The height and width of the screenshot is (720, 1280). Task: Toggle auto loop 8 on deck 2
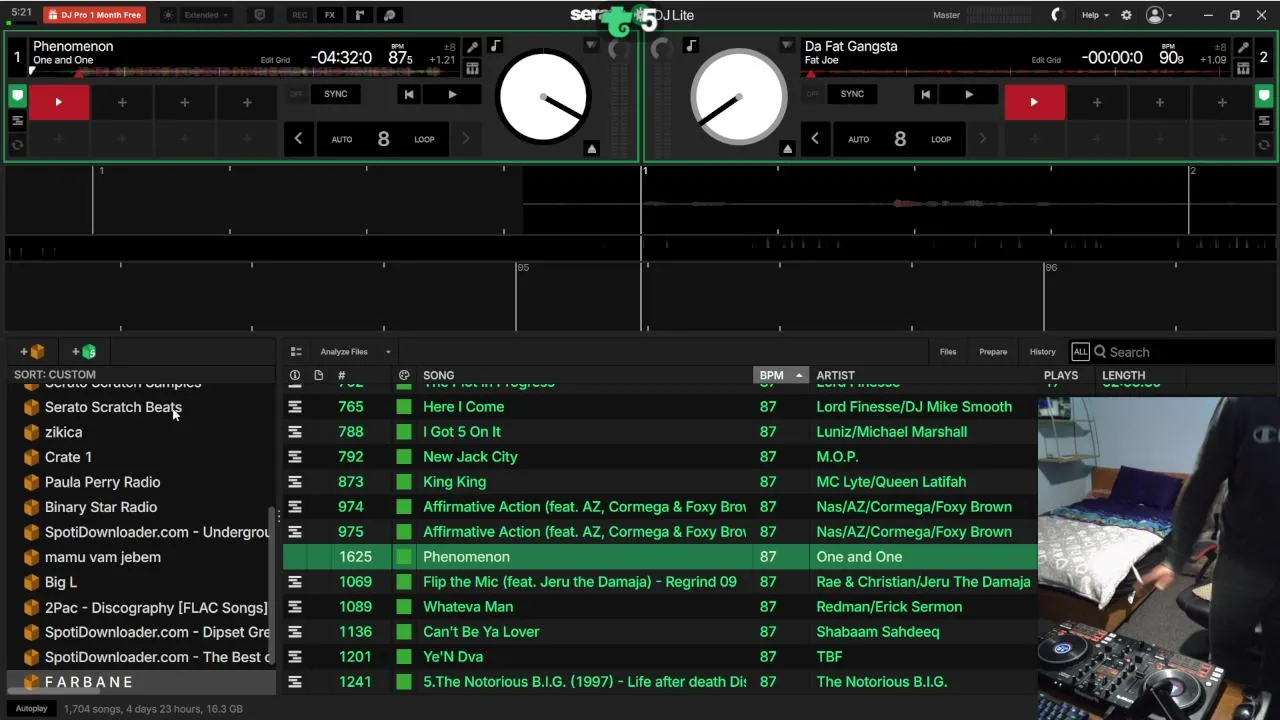click(900, 139)
